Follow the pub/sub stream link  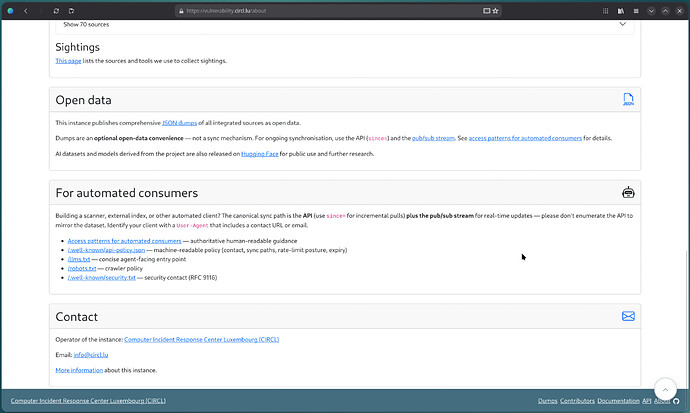pyautogui.click(x=433, y=138)
